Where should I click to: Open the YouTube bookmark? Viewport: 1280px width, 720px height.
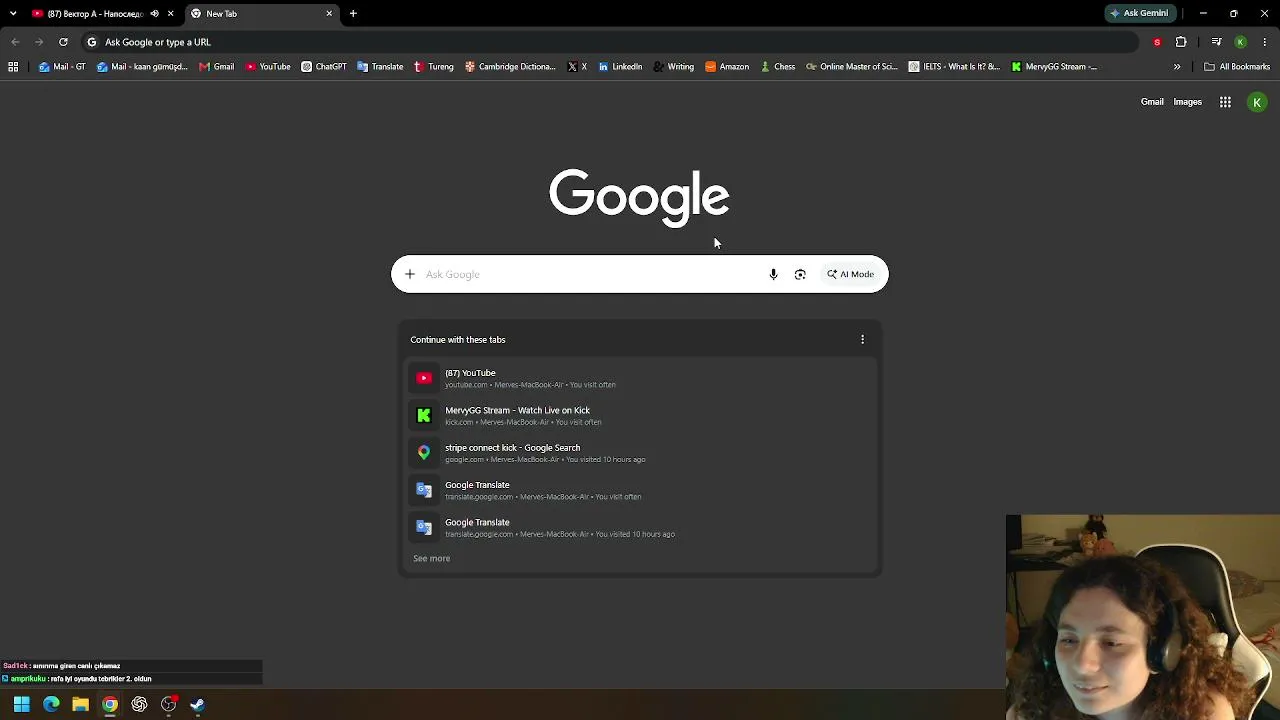click(x=268, y=67)
